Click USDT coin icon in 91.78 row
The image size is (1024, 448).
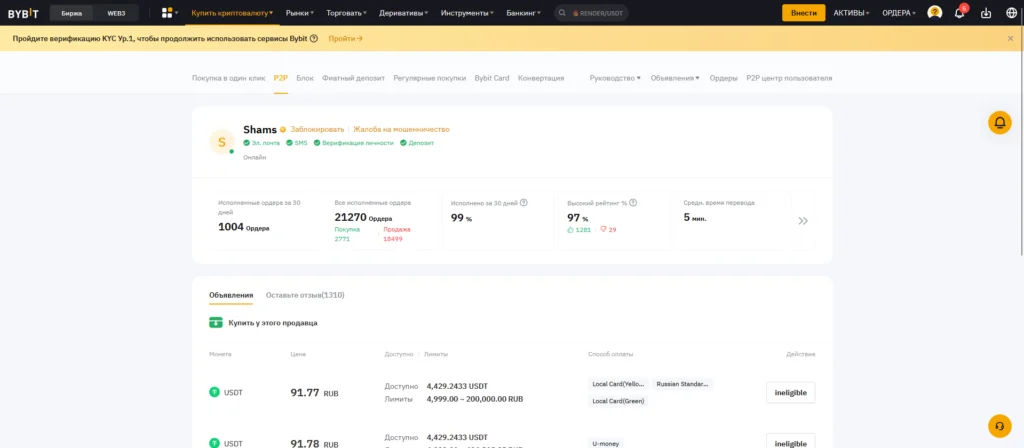pyautogui.click(x=214, y=443)
